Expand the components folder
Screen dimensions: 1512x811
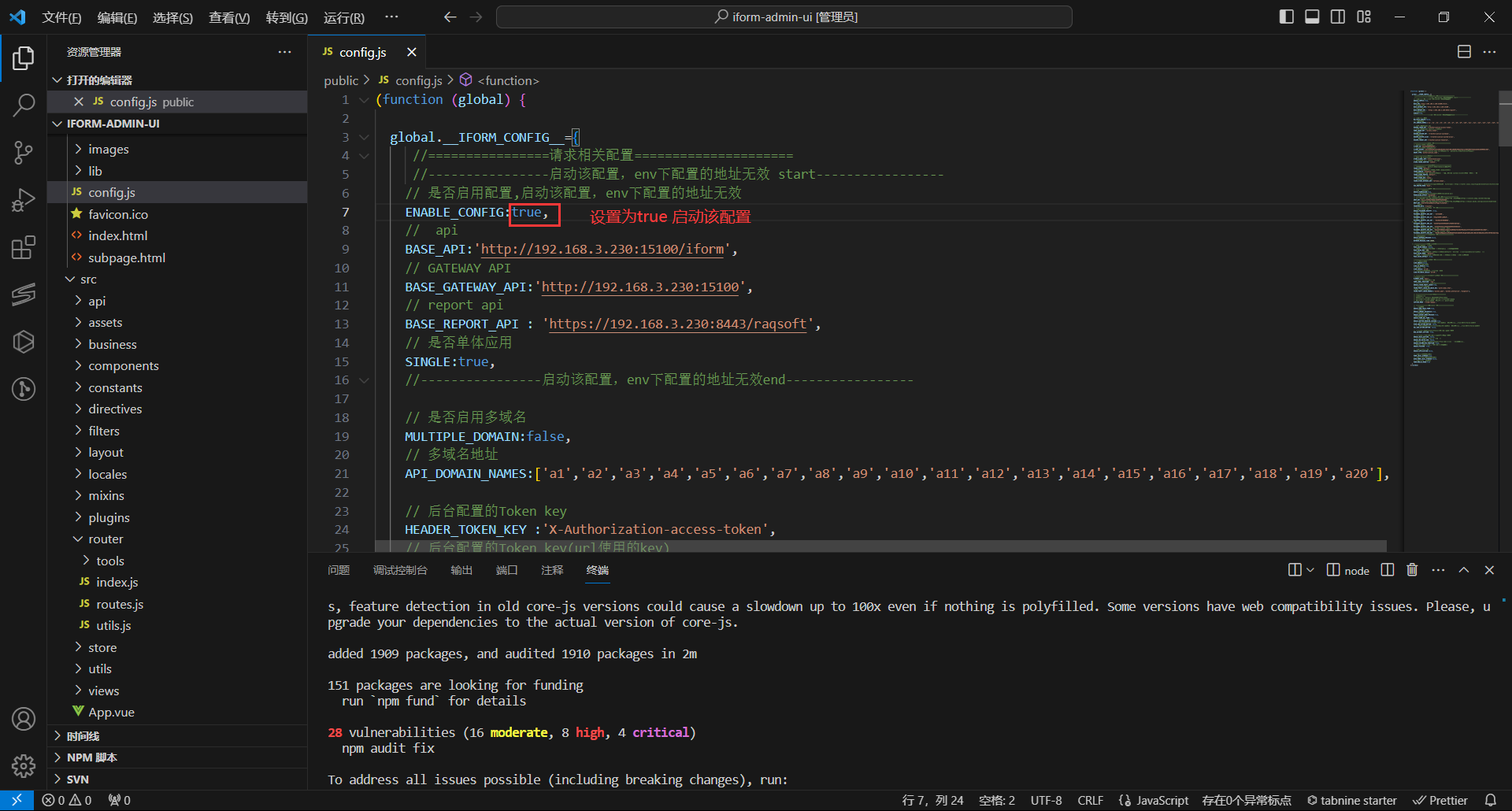tap(123, 366)
